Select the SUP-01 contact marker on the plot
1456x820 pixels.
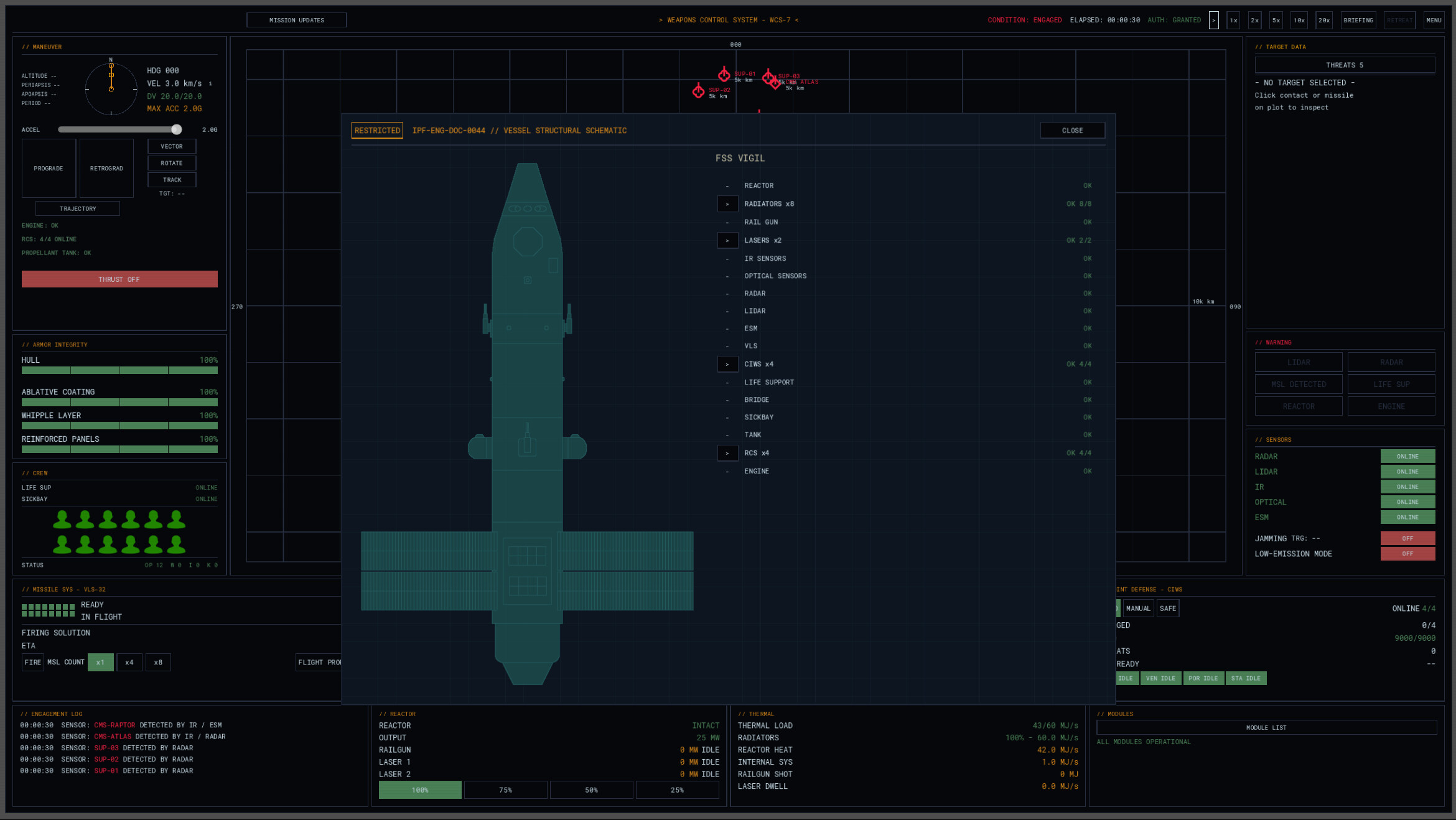pos(724,75)
